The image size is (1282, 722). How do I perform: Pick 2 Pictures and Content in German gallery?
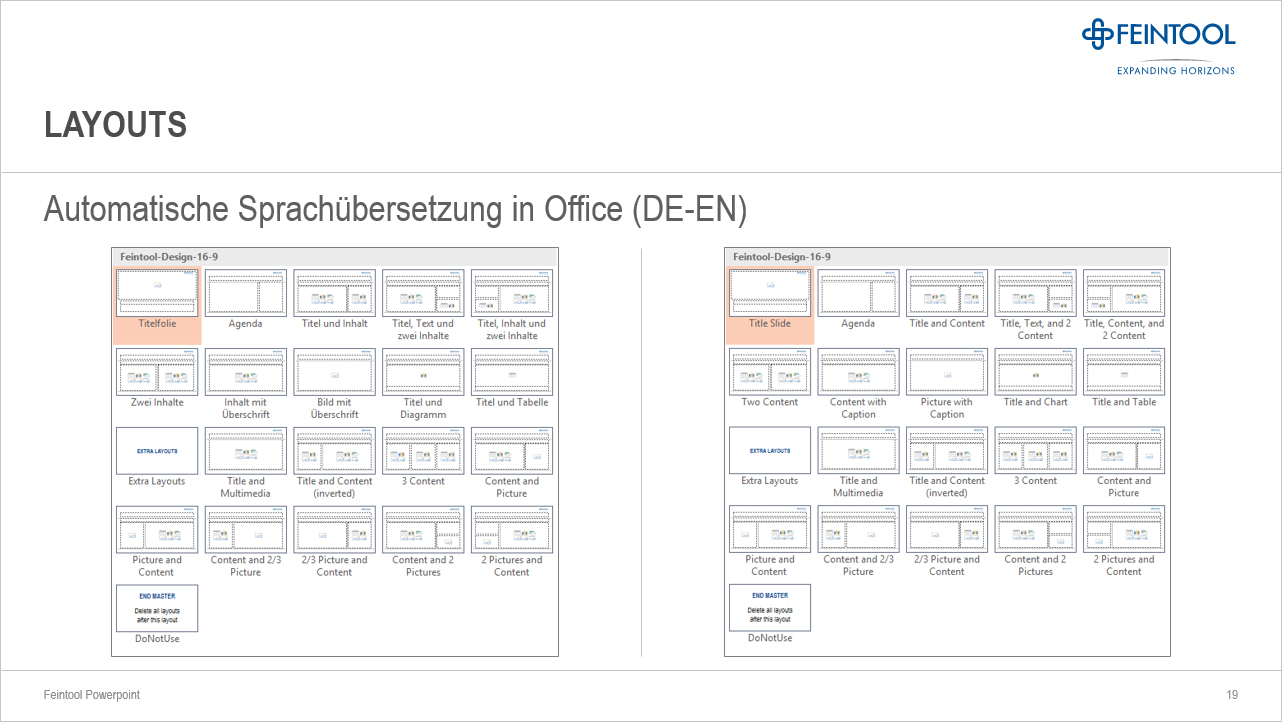[511, 530]
